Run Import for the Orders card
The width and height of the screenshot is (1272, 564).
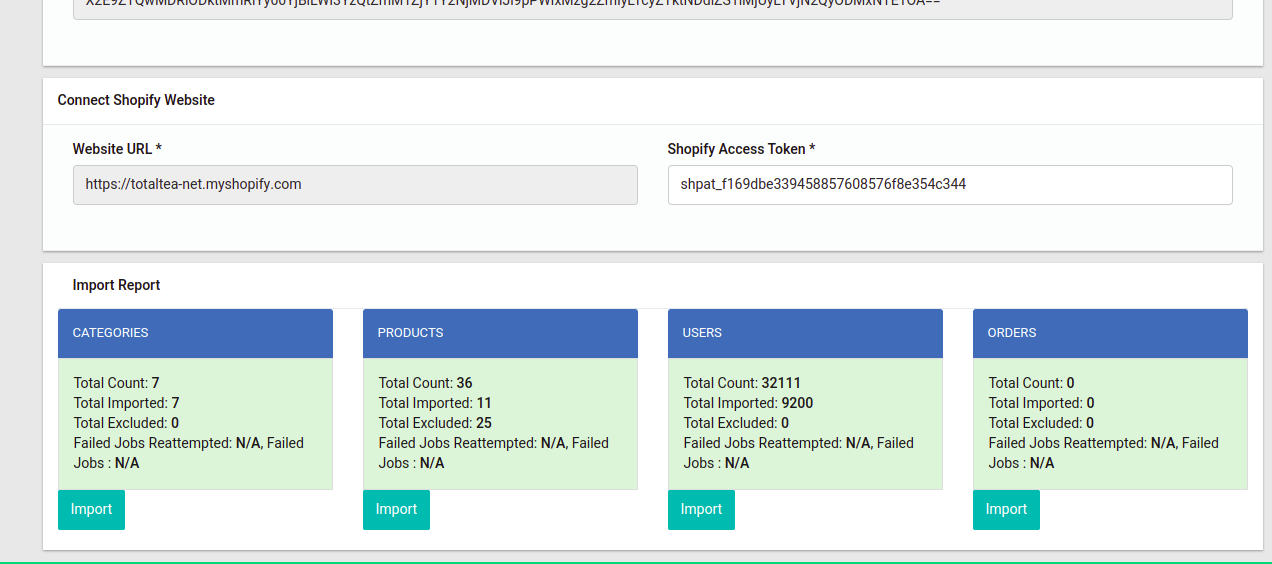[x=1006, y=510]
